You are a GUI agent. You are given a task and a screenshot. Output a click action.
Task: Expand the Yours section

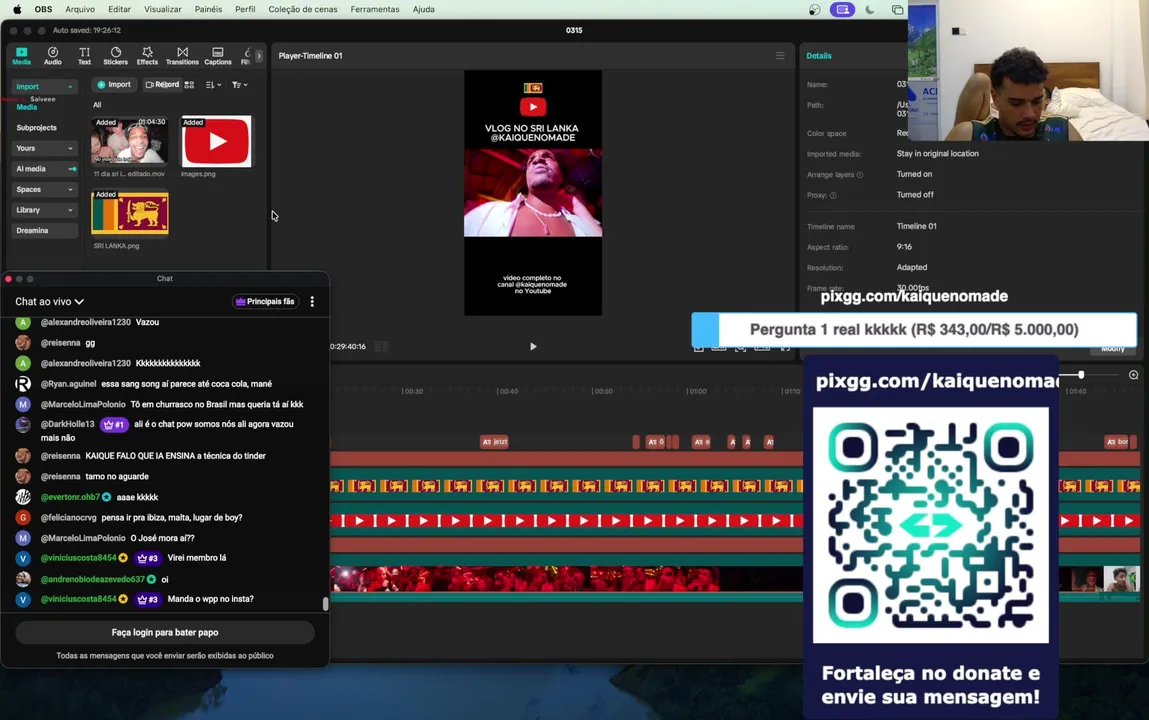[44, 148]
